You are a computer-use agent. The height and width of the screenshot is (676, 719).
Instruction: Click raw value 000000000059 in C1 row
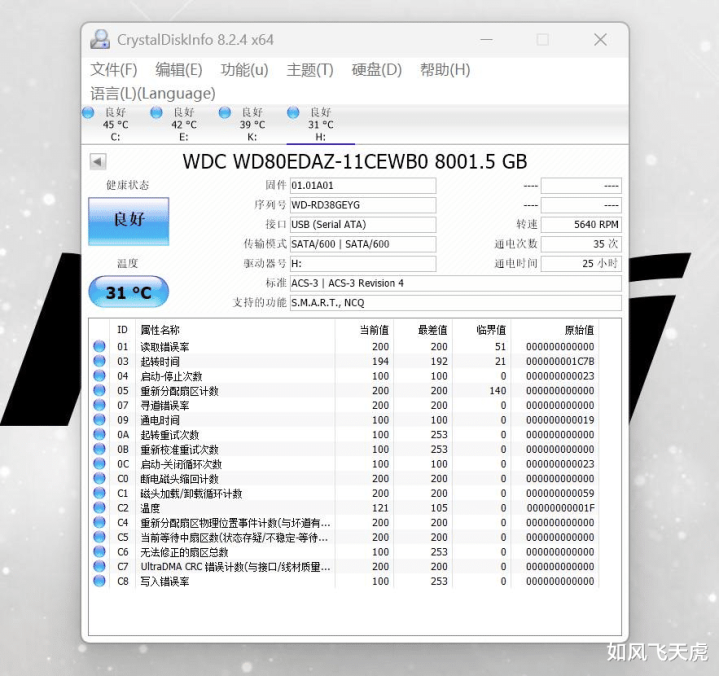[x=560, y=493]
